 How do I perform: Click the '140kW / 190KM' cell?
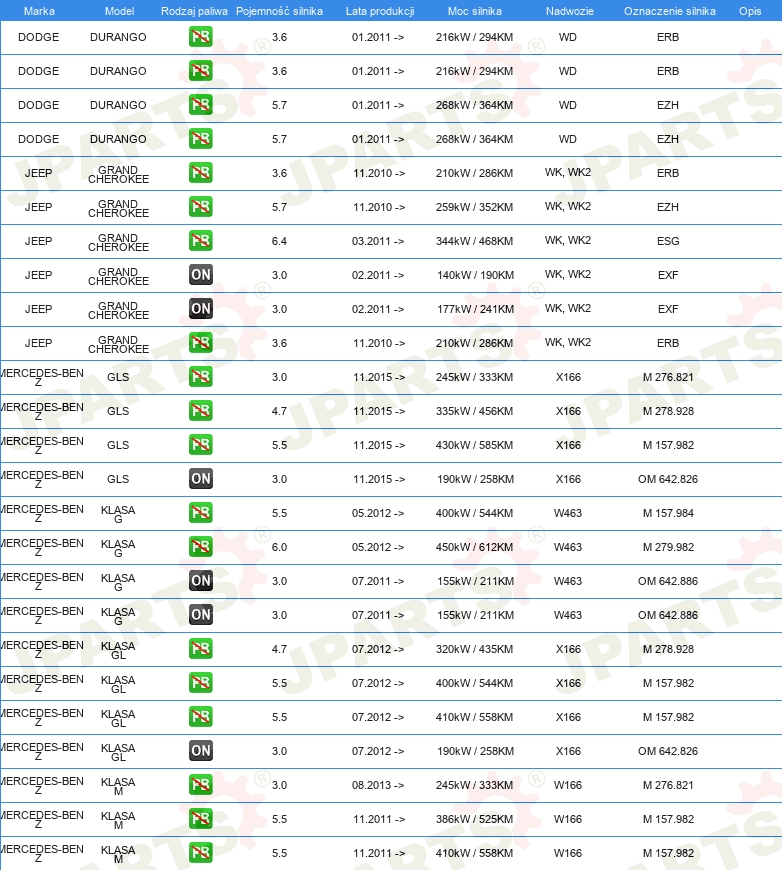[475, 275]
